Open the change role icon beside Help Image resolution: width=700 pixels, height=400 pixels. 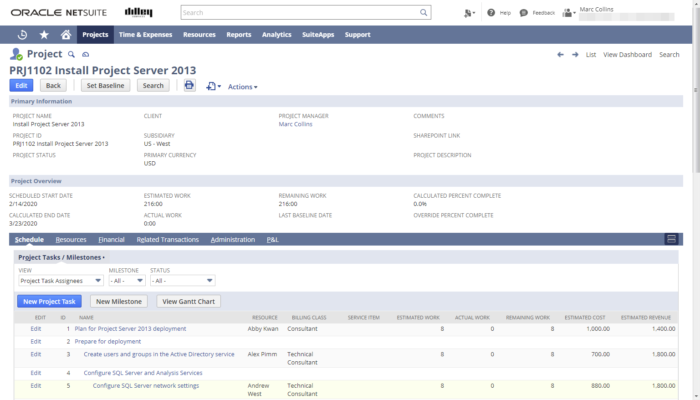[469, 13]
